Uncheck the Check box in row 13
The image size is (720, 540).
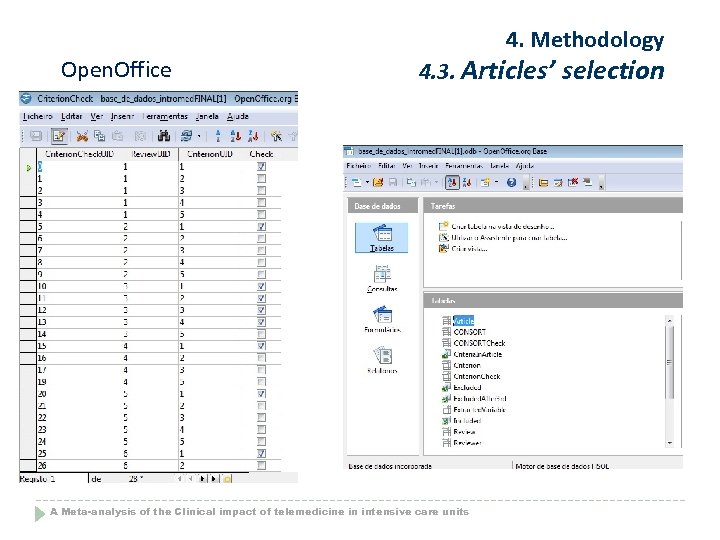[x=261, y=322]
